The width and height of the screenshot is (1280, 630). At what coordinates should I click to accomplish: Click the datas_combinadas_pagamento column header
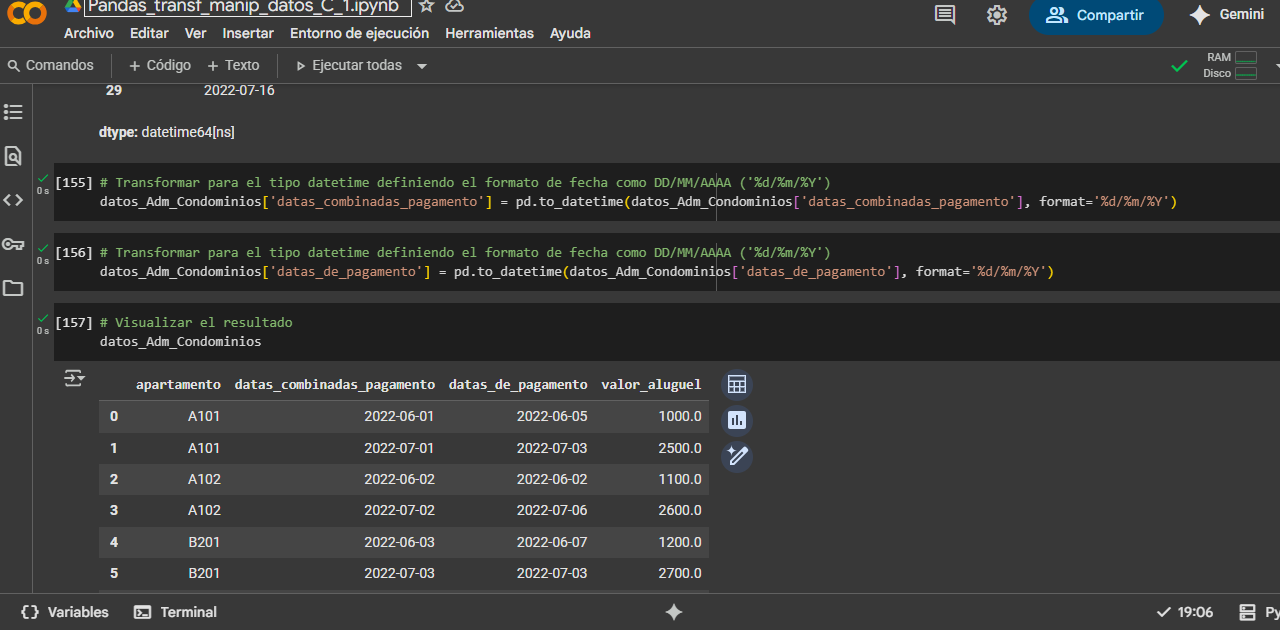click(335, 384)
